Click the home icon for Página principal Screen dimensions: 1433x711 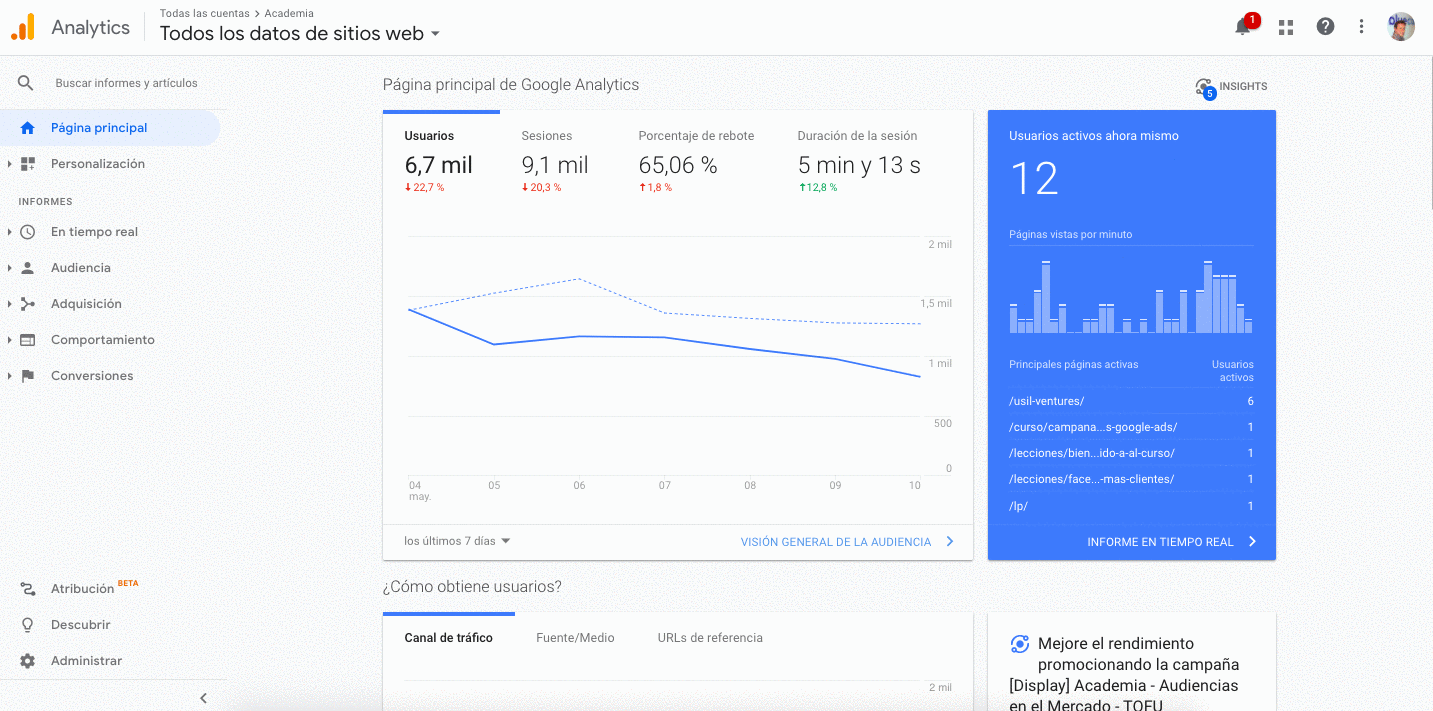[x=27, y=128]
